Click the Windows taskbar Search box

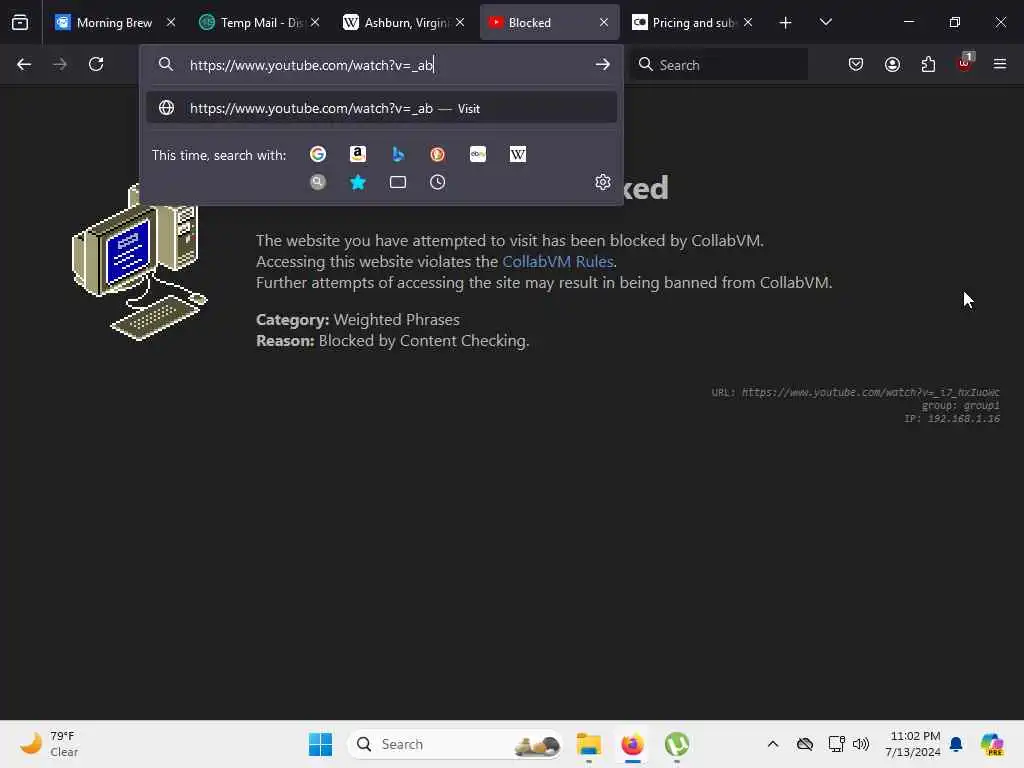[x=455, y=744]
